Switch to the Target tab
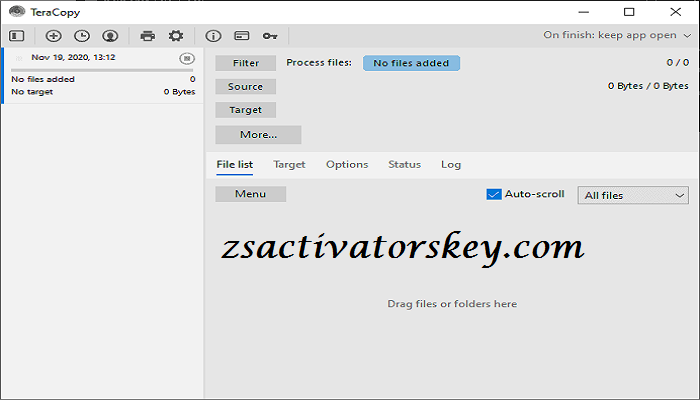 289,165
